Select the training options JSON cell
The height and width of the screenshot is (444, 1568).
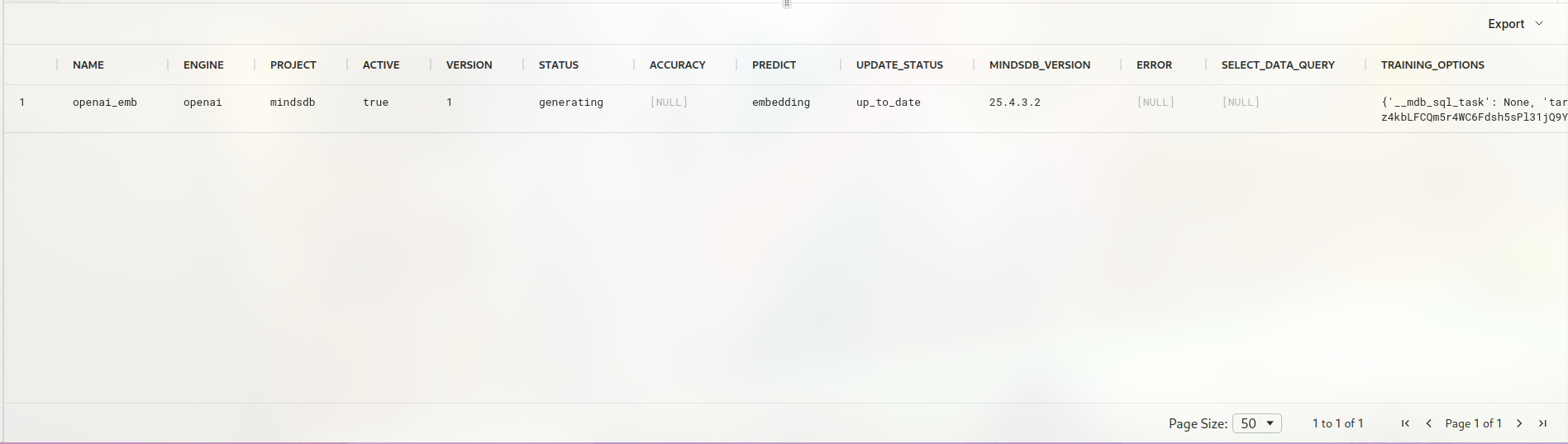click(1474, 109)
